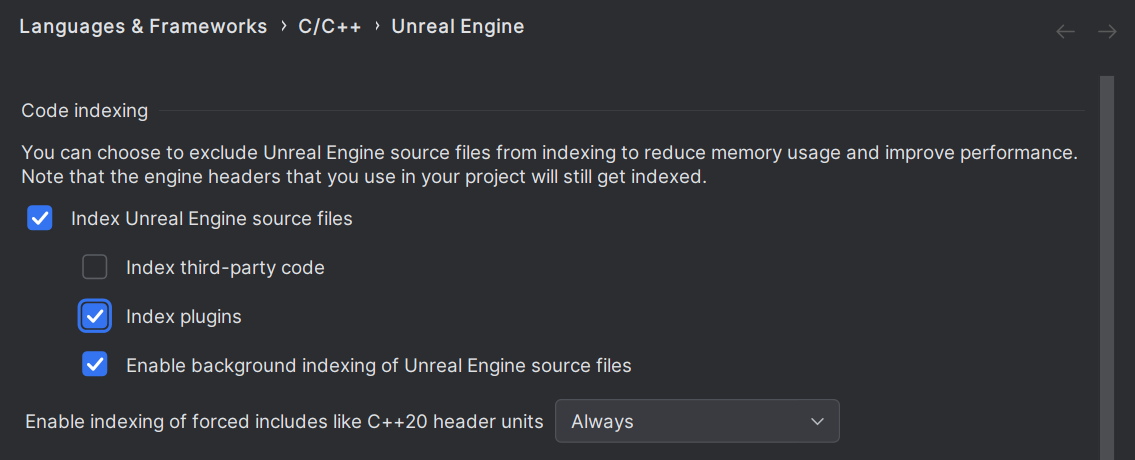The image size is (1135, 460).
Task: Click the back navigation arrow
Action: [x=1066, y=32]
